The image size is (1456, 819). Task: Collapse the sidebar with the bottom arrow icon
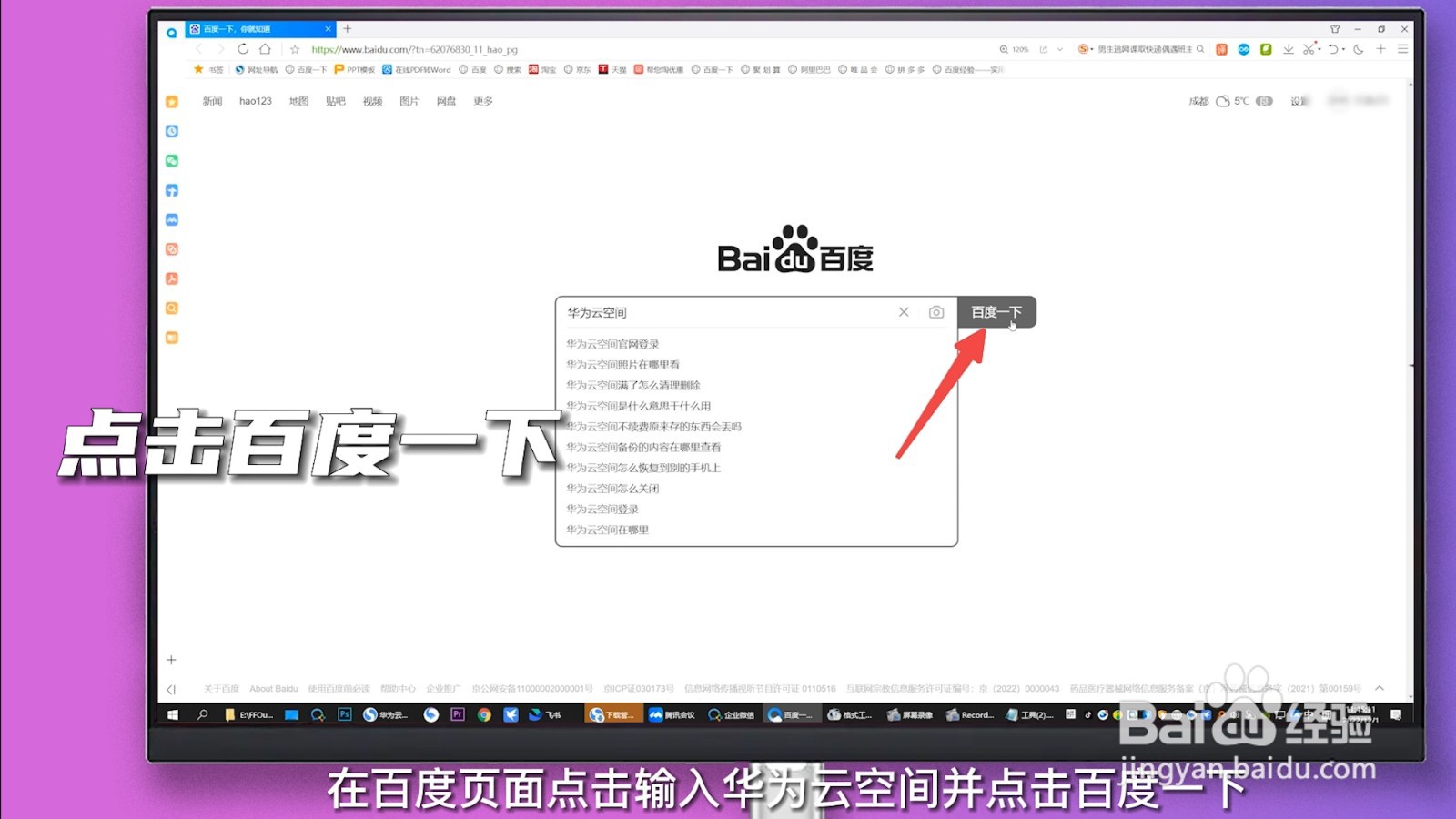[171, 690]
